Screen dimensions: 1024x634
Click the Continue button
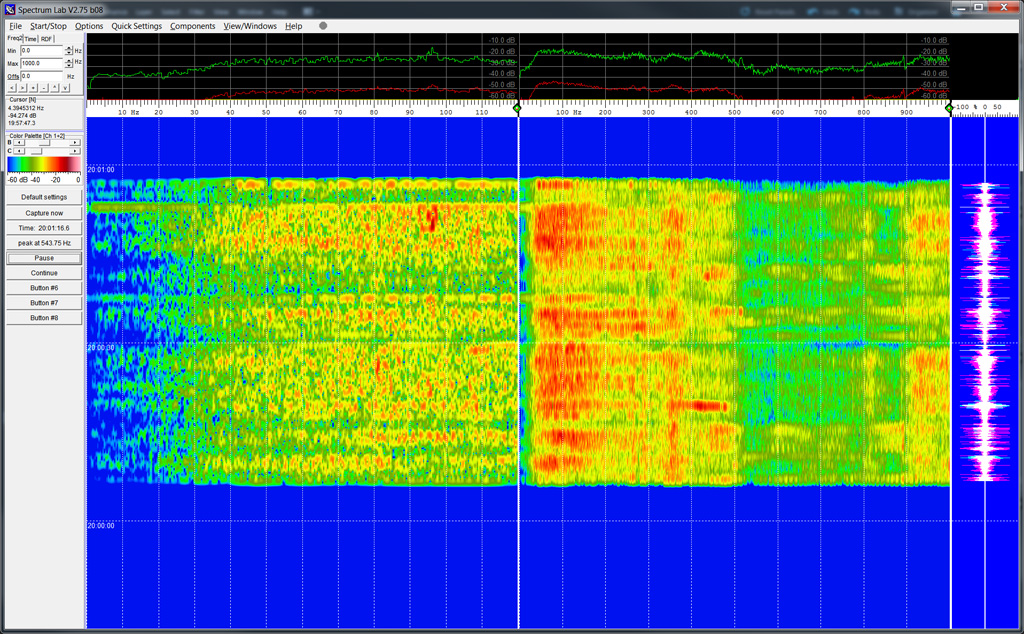coord(44,273)
